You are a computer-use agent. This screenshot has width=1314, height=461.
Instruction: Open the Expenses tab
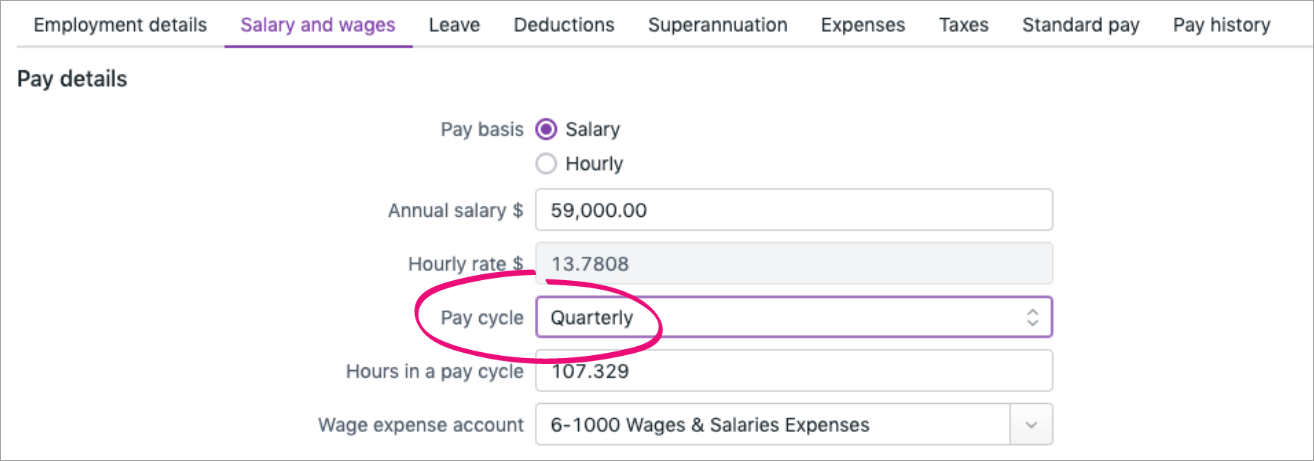coord(863,25)
